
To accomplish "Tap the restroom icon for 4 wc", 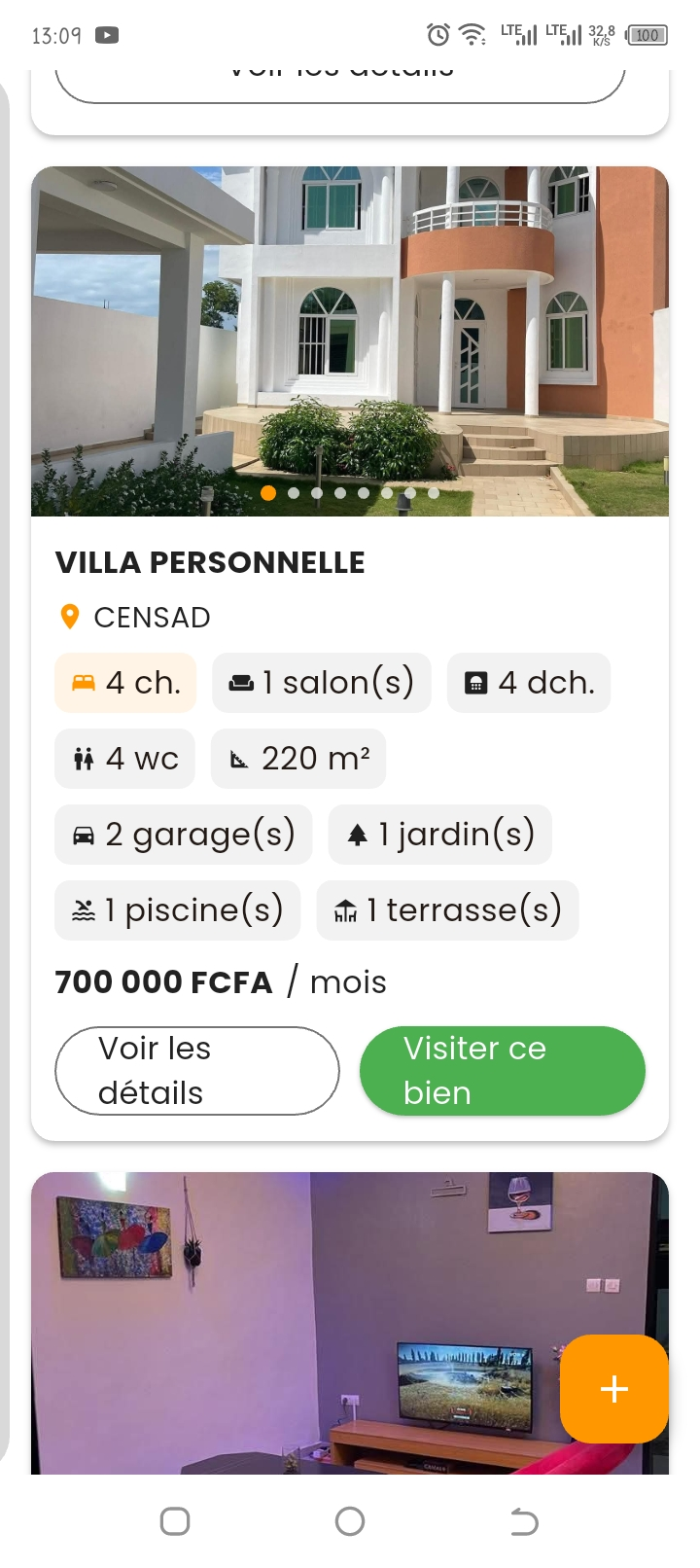I will (x=84, y=759).
